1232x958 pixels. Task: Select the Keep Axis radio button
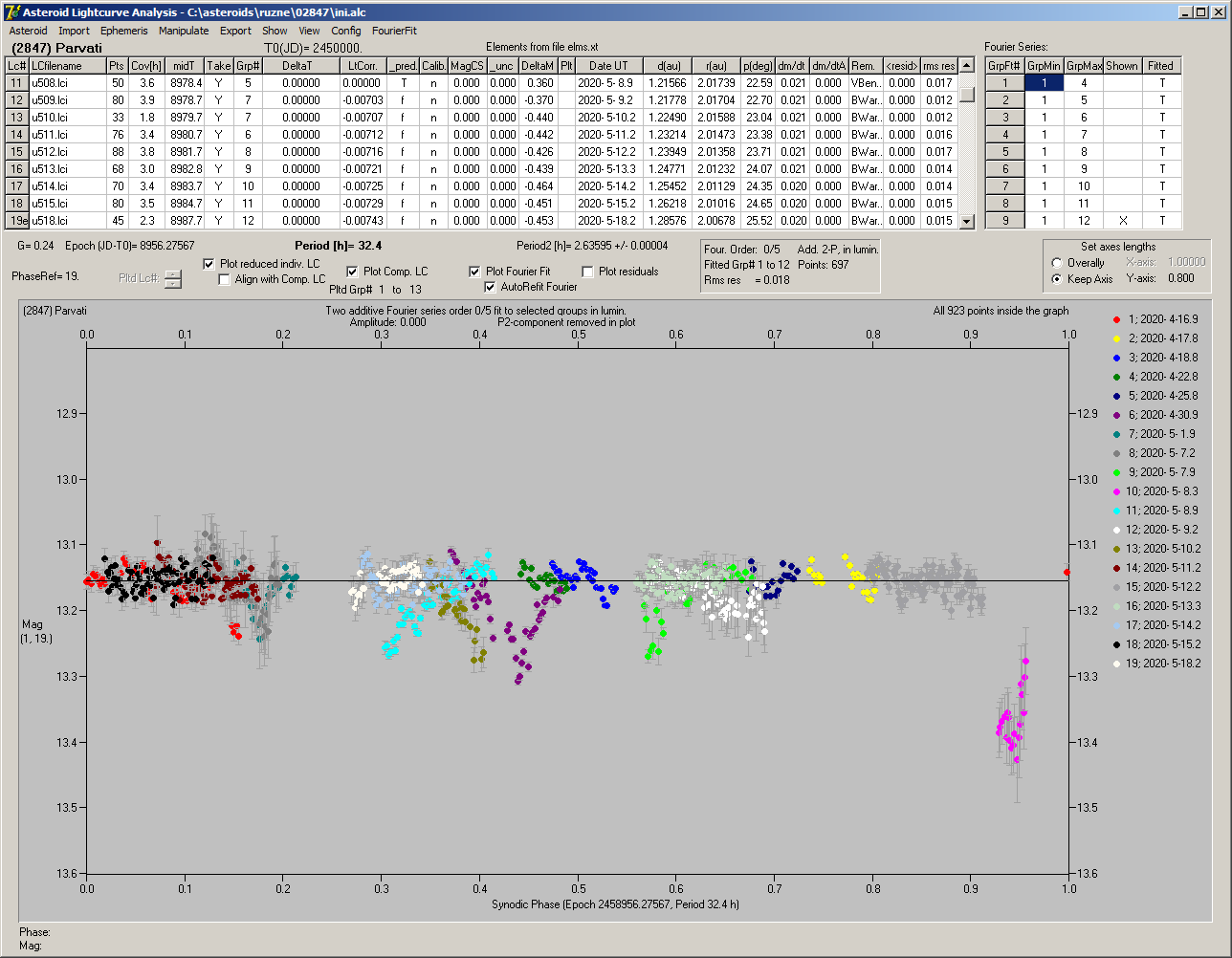pyautogui.click(x=1056, y=279)
